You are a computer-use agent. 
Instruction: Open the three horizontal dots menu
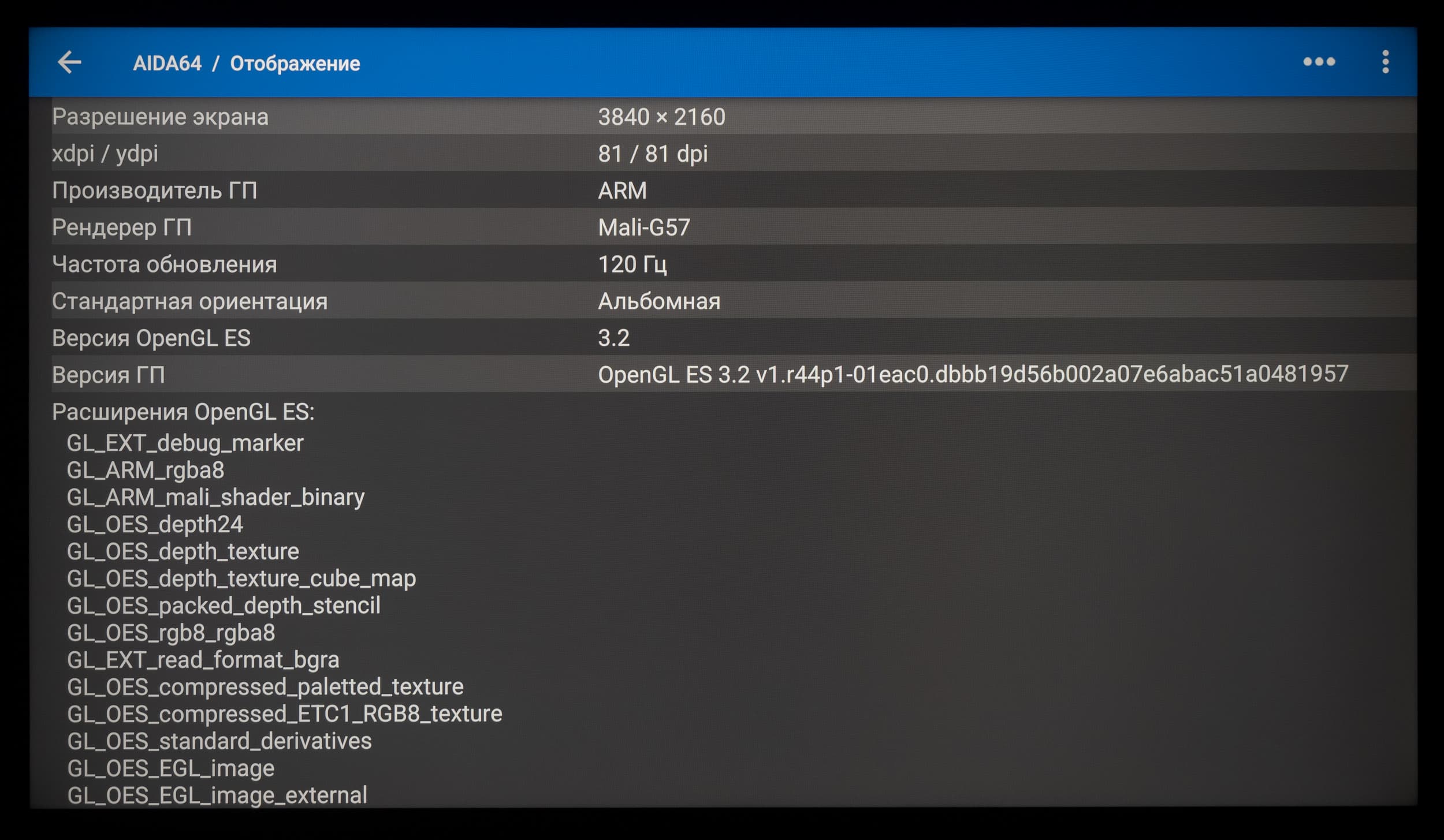(x=1319, y=62)
